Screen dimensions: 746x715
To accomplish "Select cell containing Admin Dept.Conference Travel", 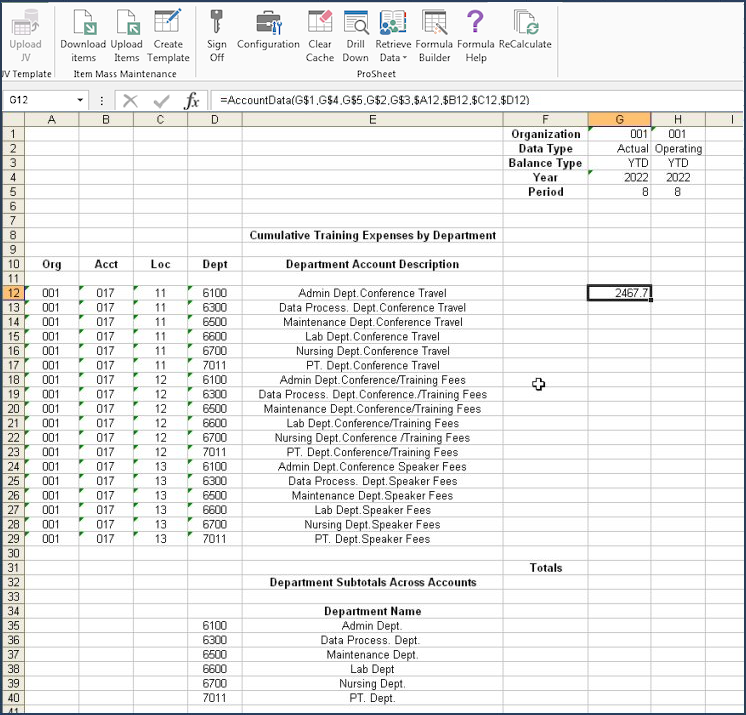I will (372, 293).
